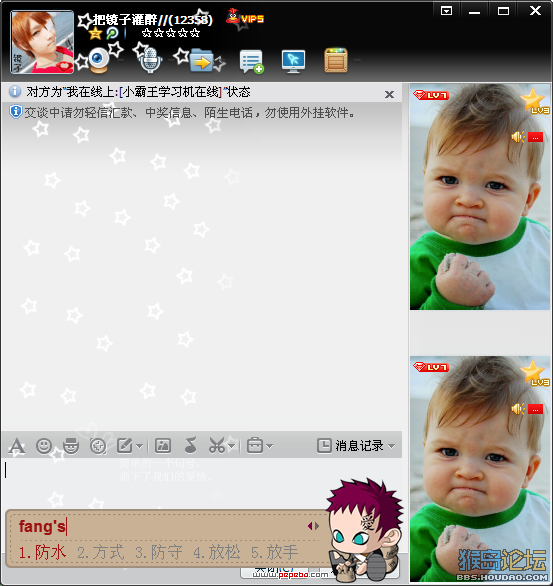
Task: Close the online status notification bar
Action: 389,95
